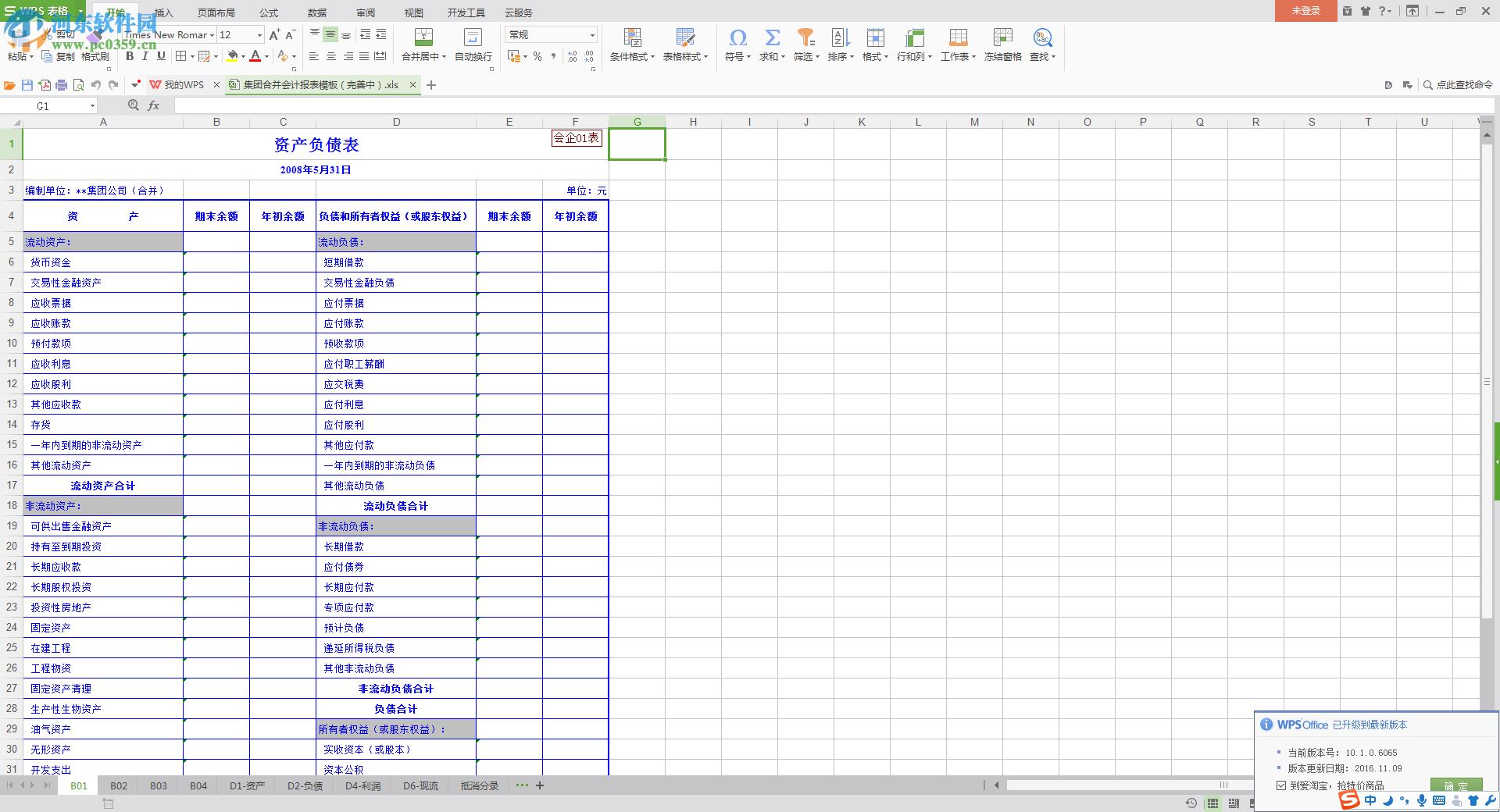The height and width of the screenshot is (812, 1500).
Task: Open the 公式 ribbon tab
Action: pos(269,12)
